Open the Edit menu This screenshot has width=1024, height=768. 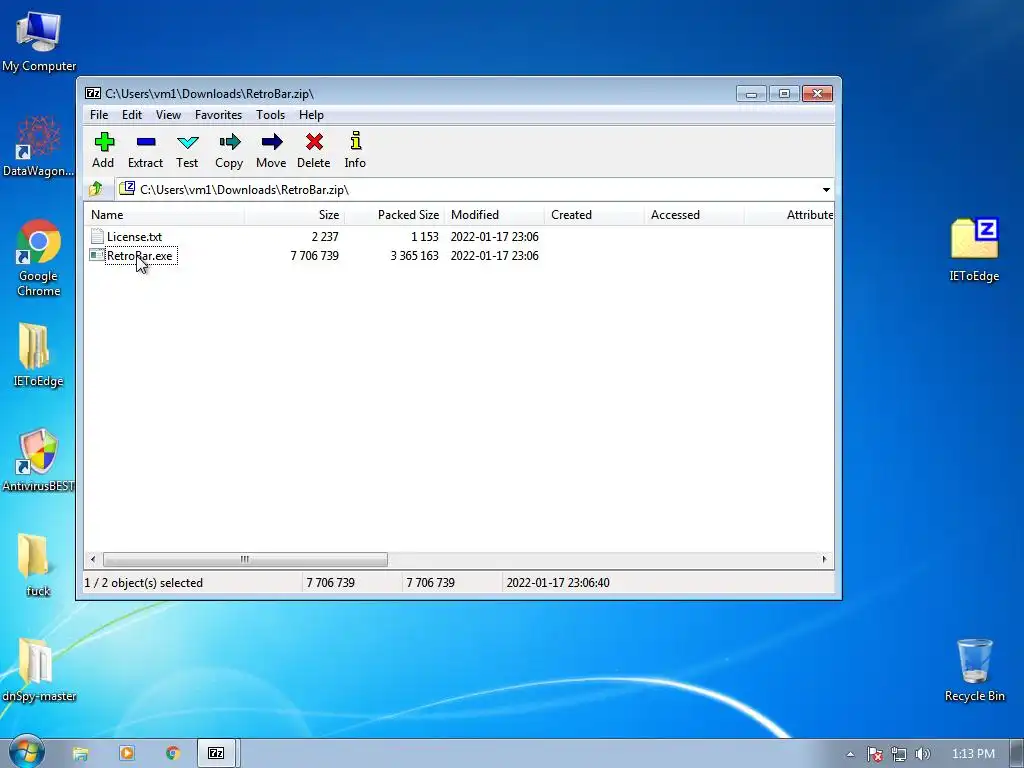(132, 115)
